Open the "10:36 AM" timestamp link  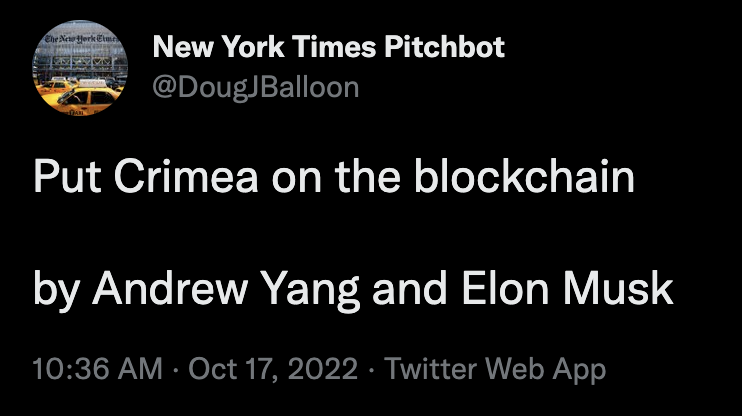point(99,370)
